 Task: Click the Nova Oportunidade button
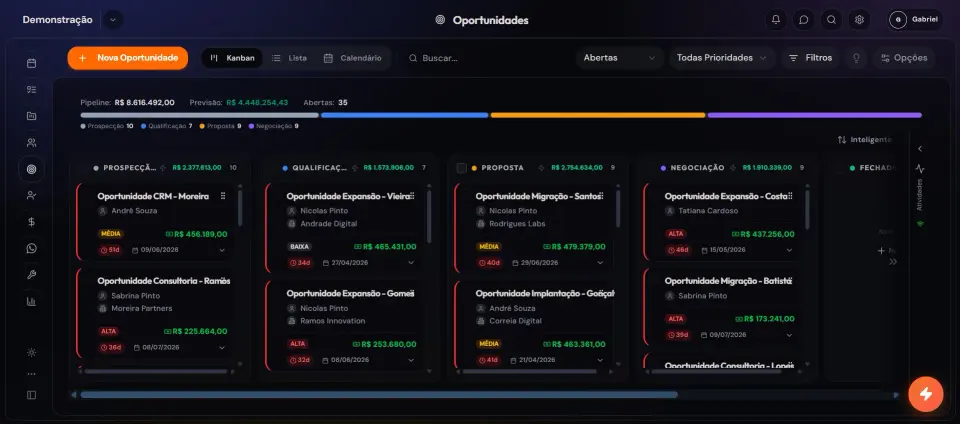[127, 58]
